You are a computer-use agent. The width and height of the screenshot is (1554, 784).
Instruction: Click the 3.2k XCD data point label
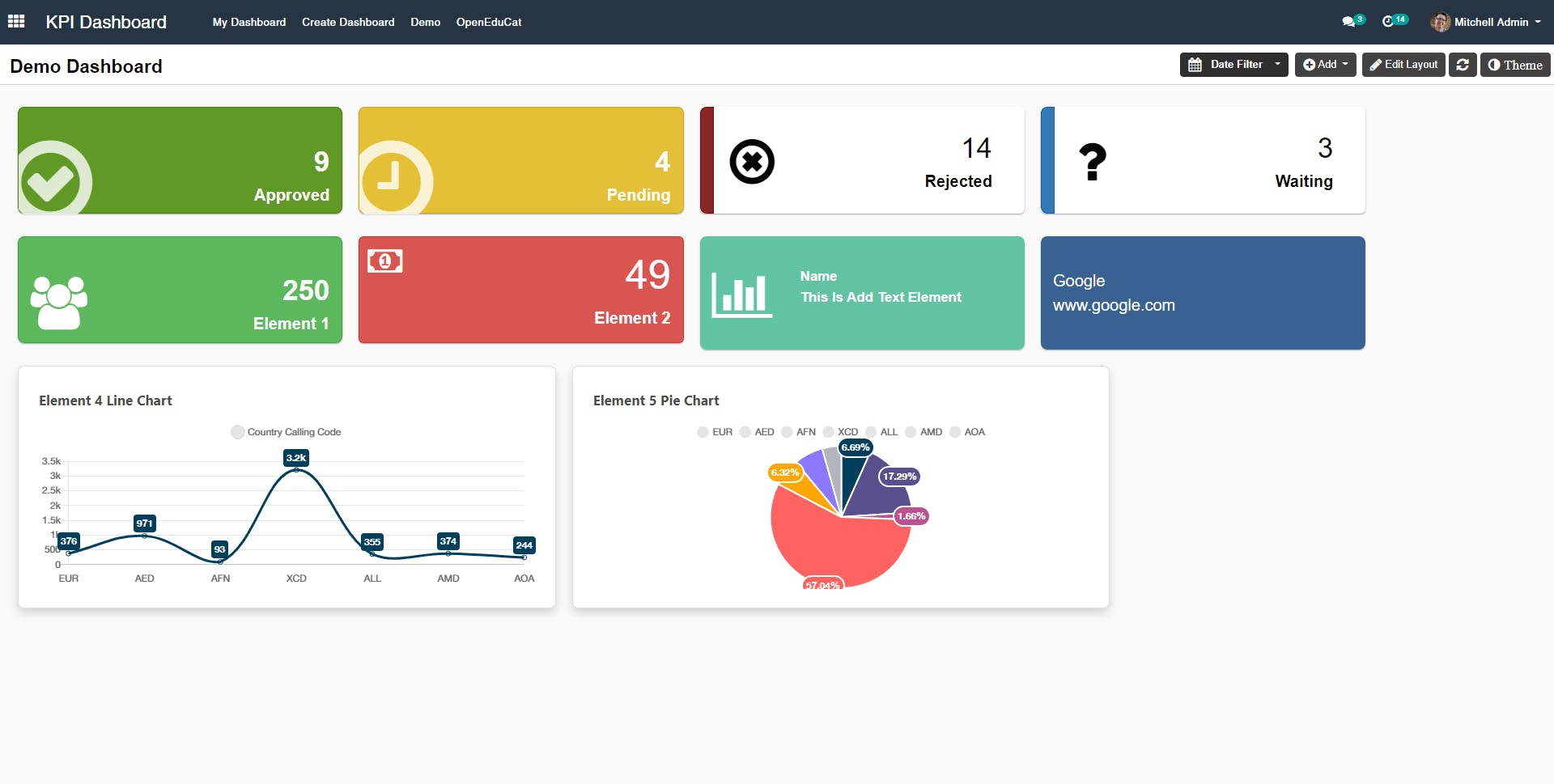[296, 458]
